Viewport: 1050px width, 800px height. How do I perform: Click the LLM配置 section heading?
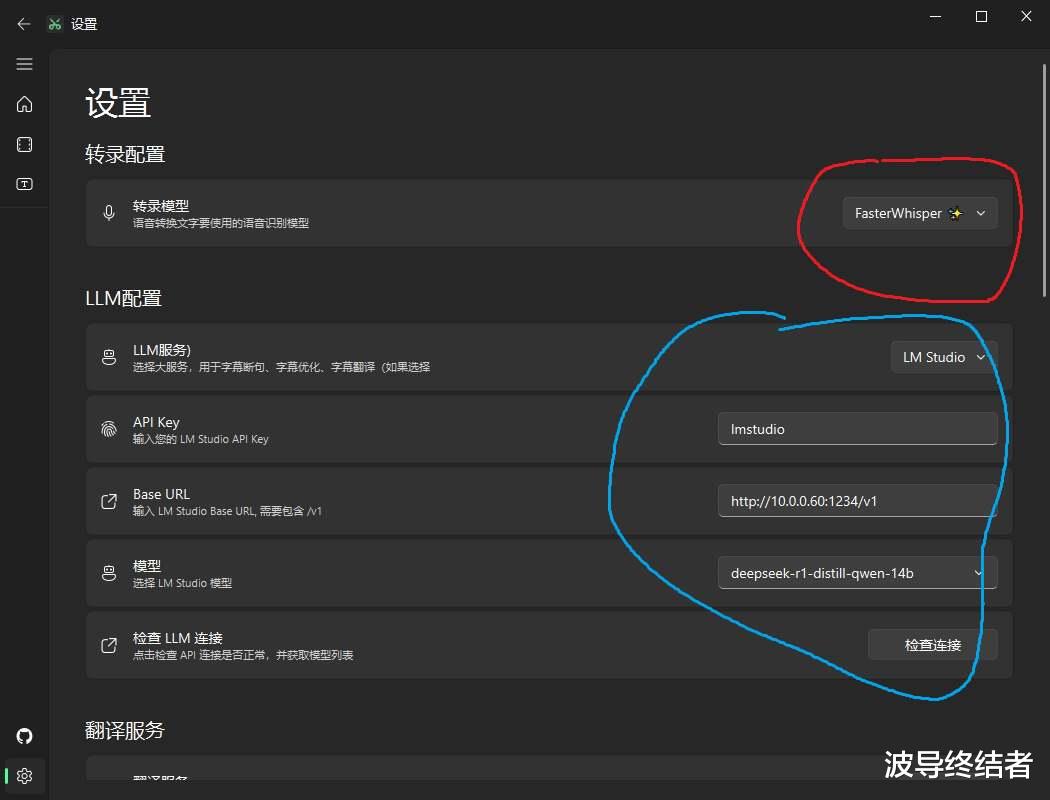tap(124, 299)
